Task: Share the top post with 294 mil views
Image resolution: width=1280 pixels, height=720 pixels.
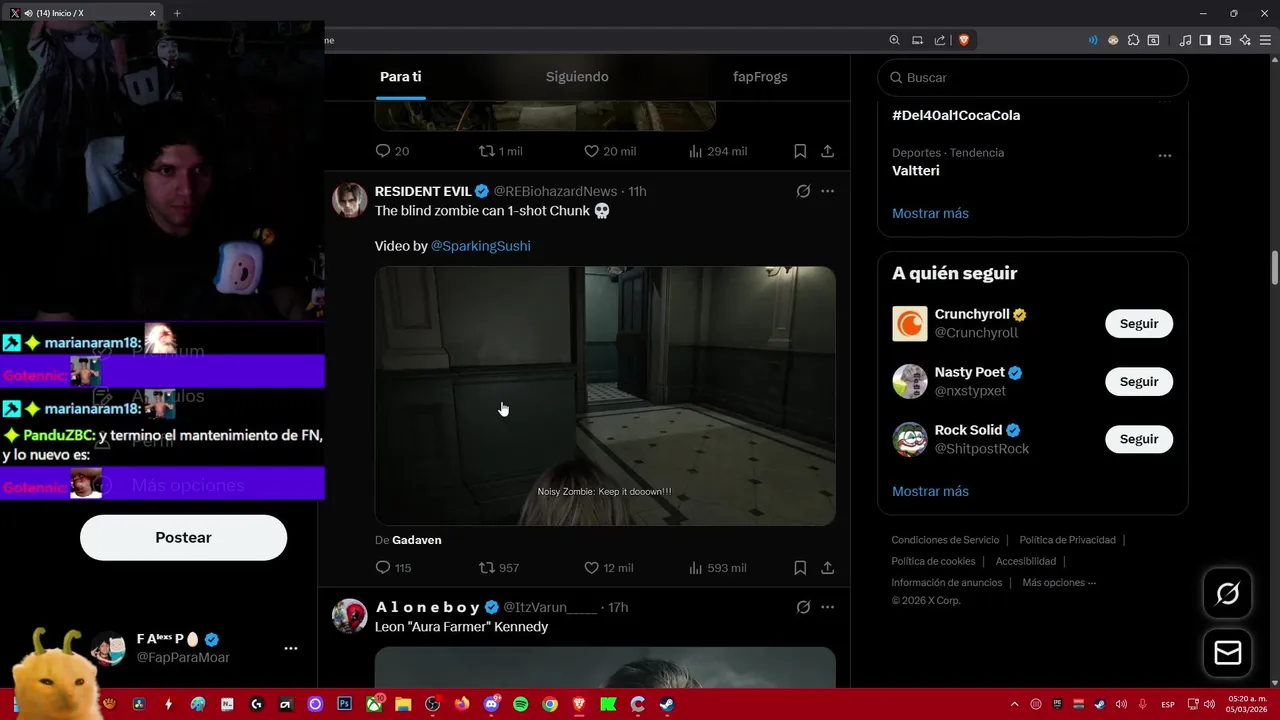Action: (827, 151)
